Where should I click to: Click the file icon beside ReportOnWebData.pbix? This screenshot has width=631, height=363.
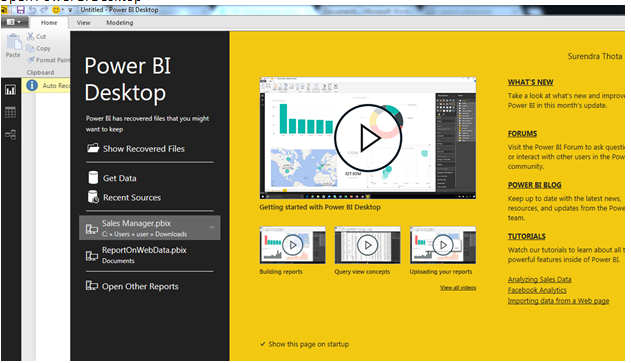[92, 256]
